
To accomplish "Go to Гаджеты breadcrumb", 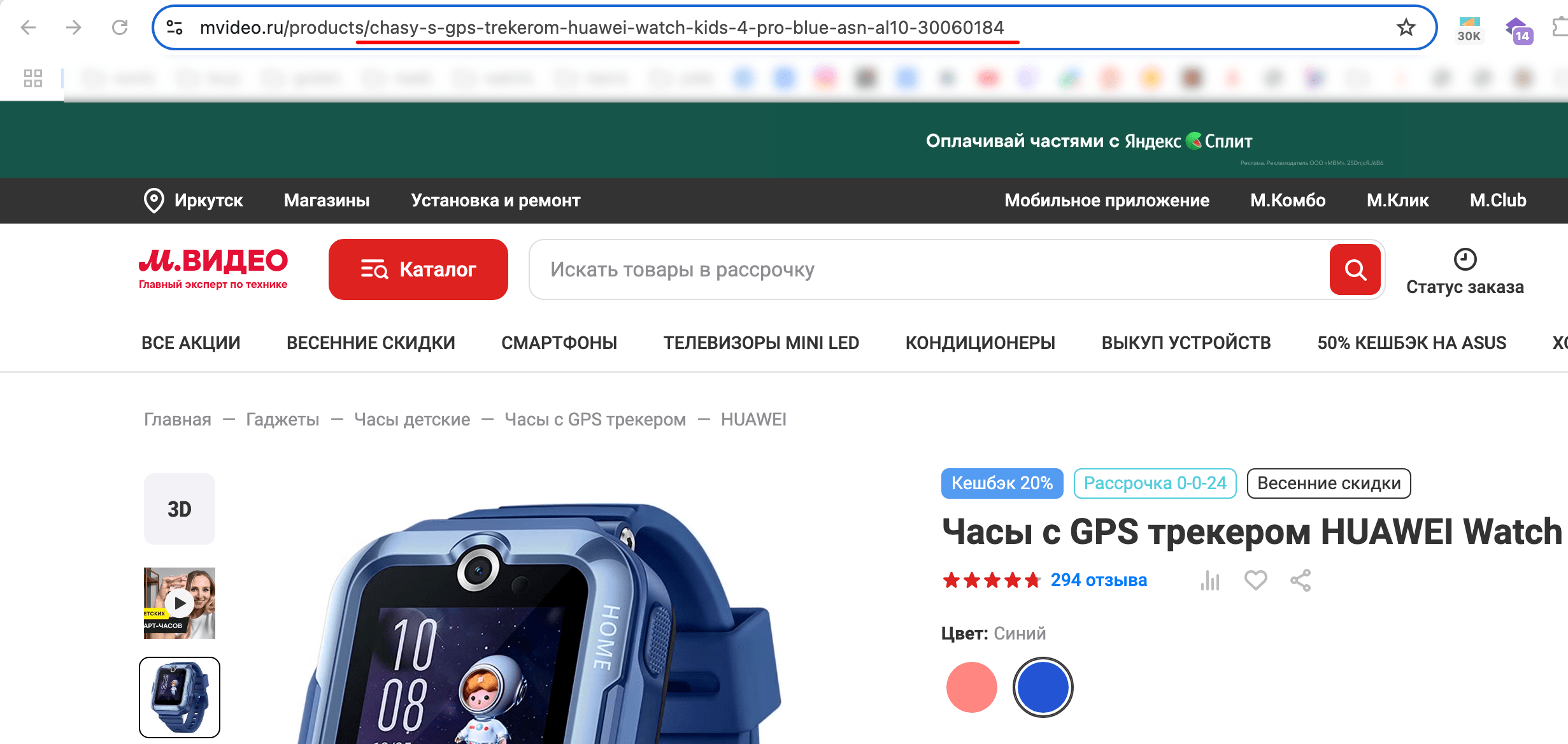I will (283, 419).
